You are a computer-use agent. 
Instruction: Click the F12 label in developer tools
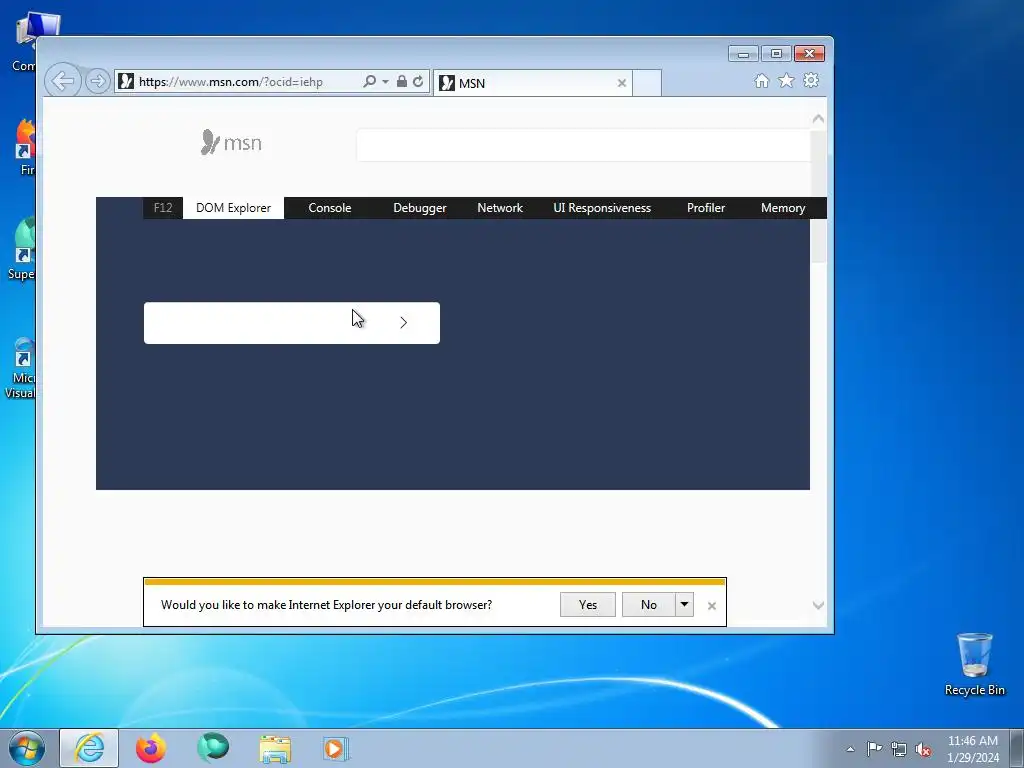click(163, 208)
